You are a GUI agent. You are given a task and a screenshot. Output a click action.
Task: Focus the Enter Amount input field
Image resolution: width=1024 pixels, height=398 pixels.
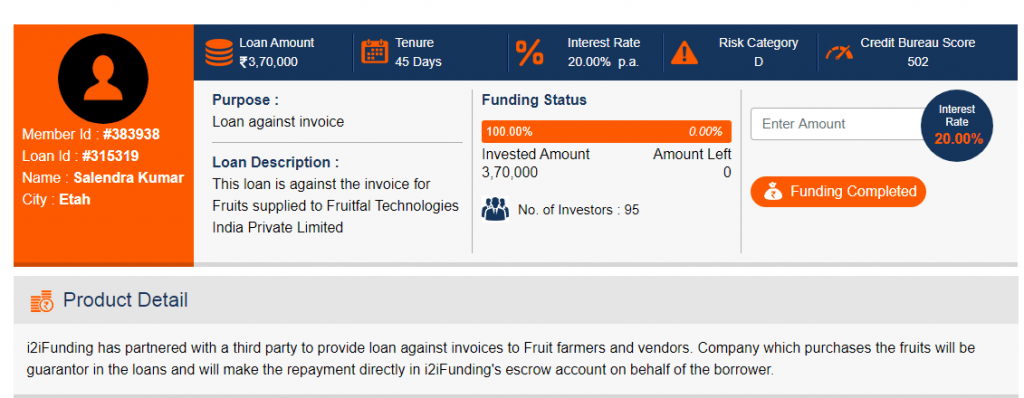click(x=839, y=124)
